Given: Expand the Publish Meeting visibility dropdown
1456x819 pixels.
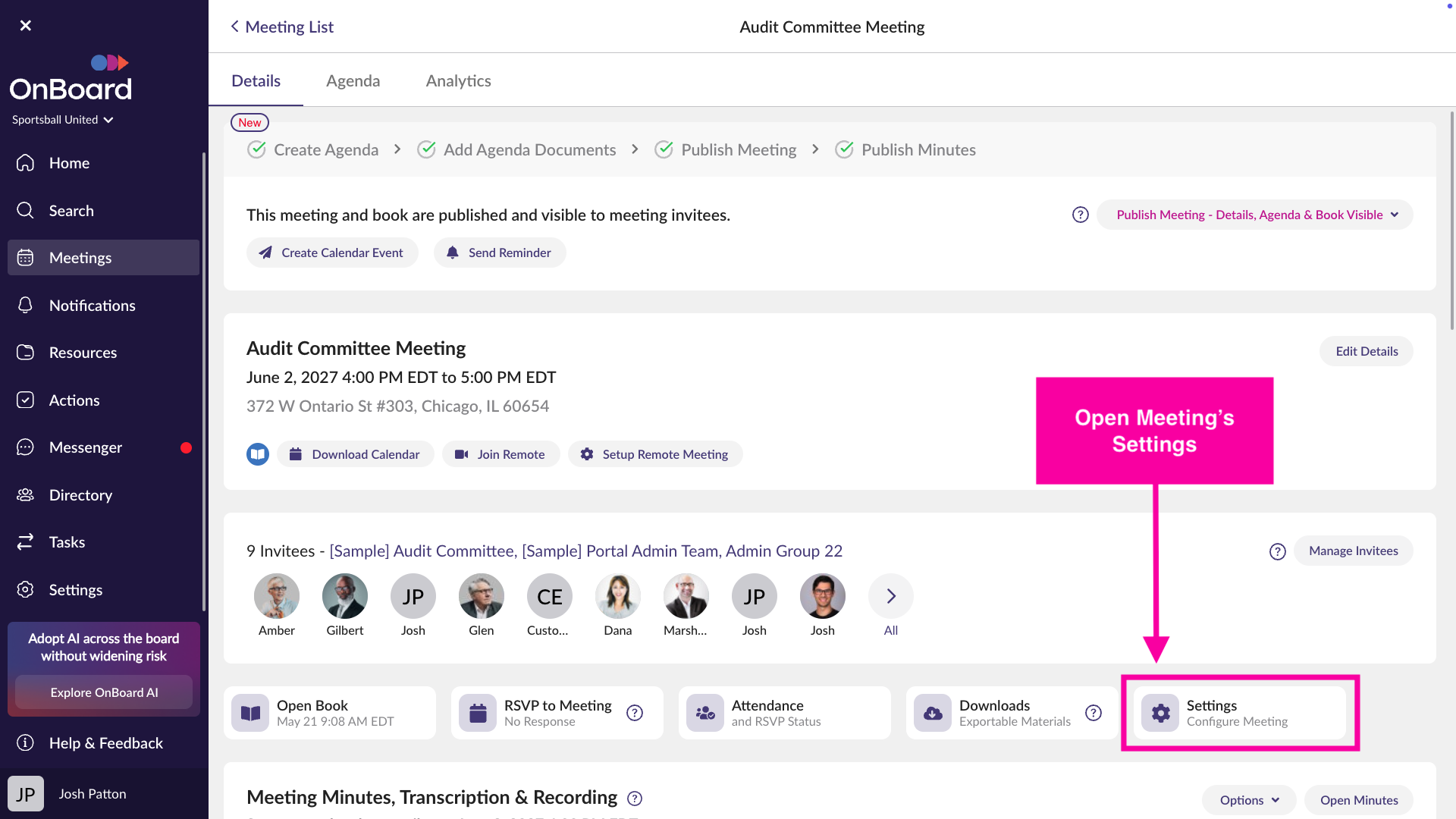Looking at the screenshot, I should coord(1255,215).
